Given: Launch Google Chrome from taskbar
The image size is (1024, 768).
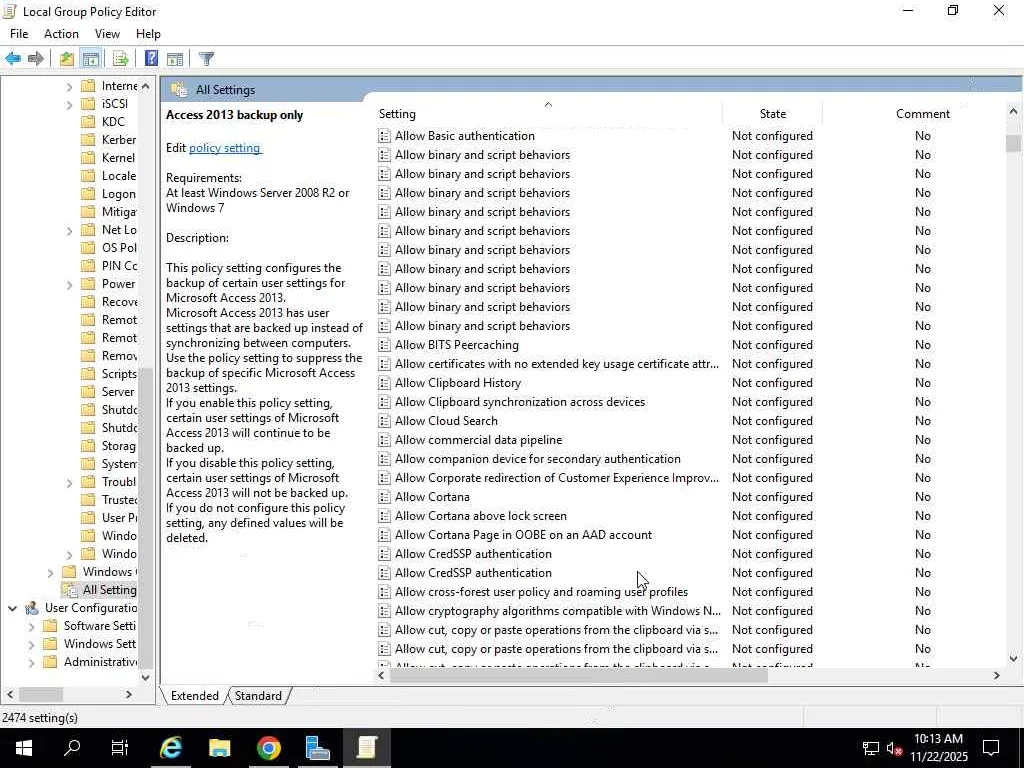Looking at the screenshot, I should coord(268,748).
